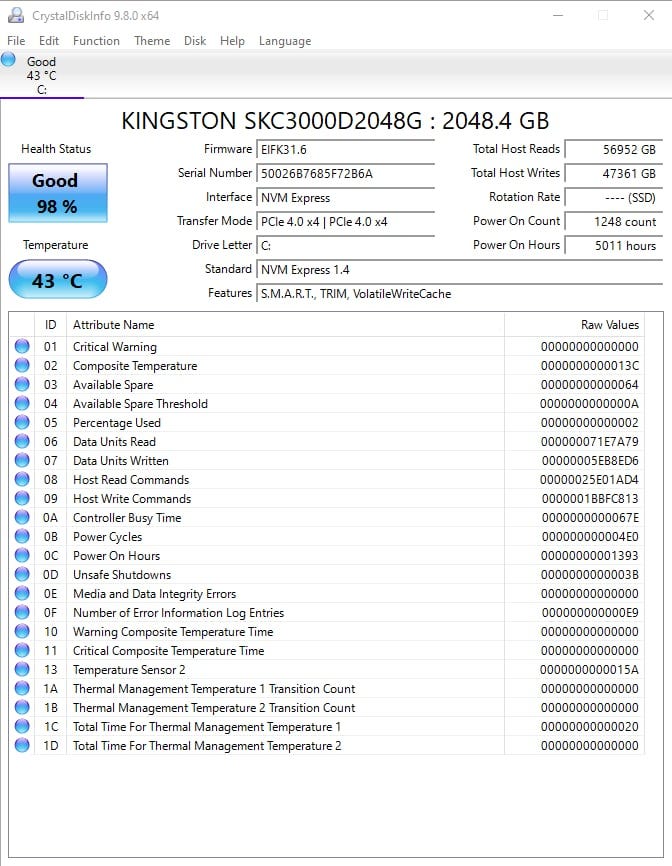Click the status icon for Controller Busy Time
Viewport: 672px width, 866px height.
click(x=22, y=518)
